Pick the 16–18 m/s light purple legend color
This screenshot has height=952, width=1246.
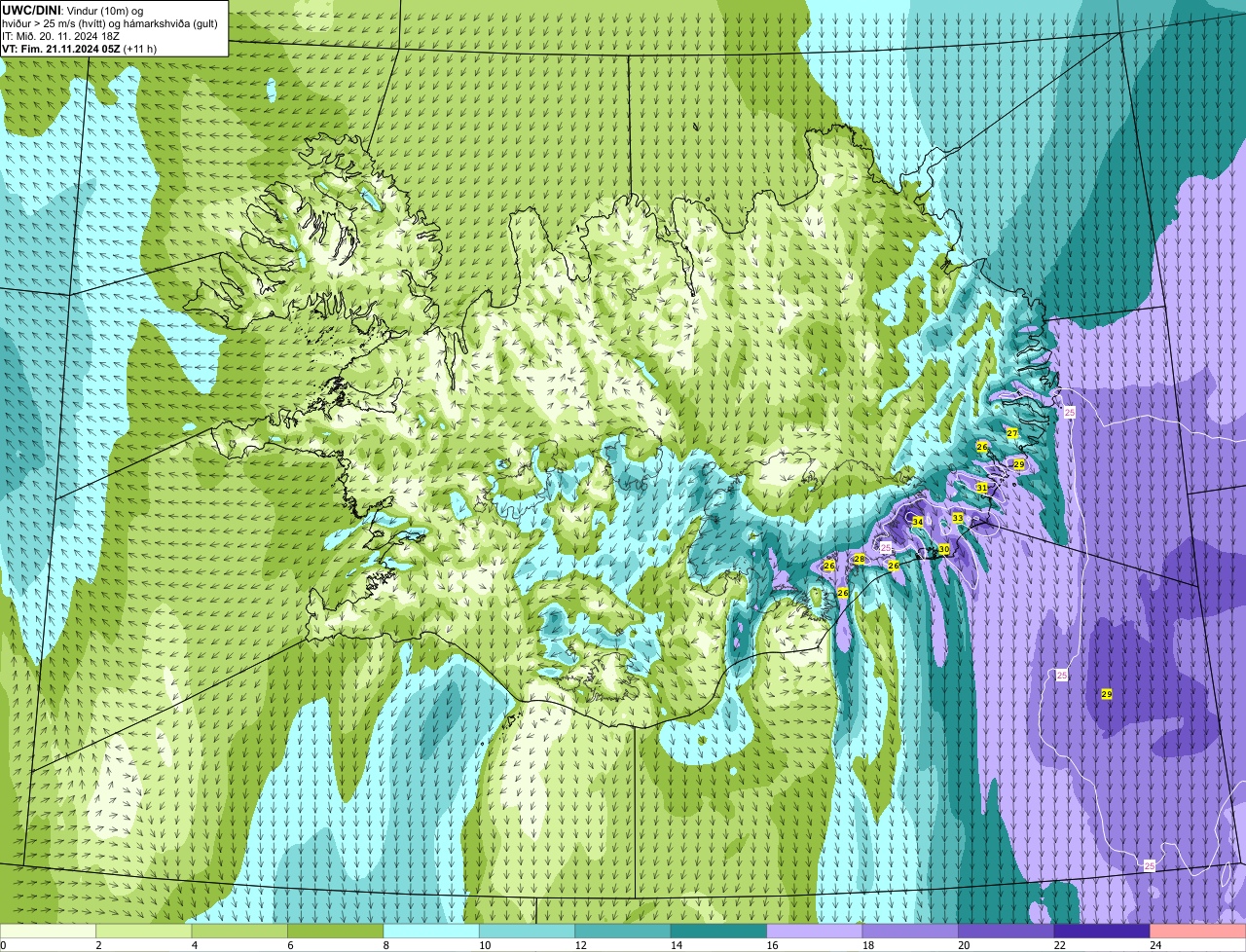pos(815,931)
